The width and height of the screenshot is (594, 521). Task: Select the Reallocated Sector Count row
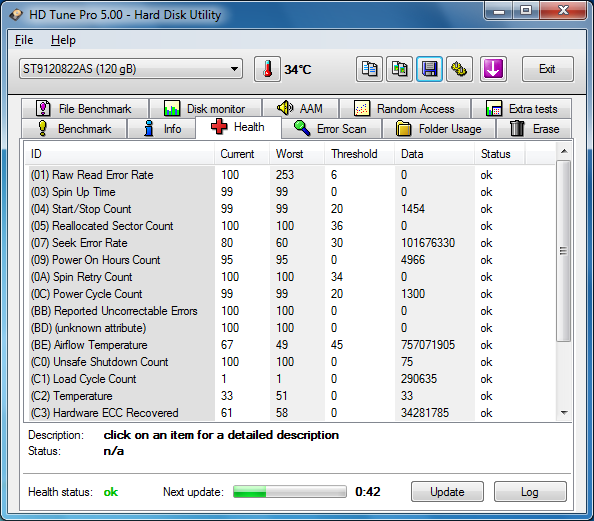pos(290,226)
